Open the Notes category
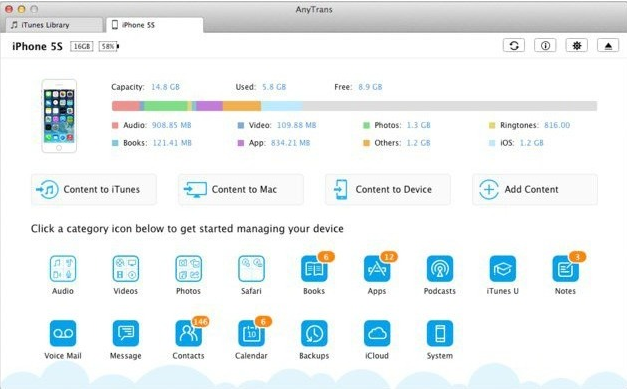 point(565,268)
